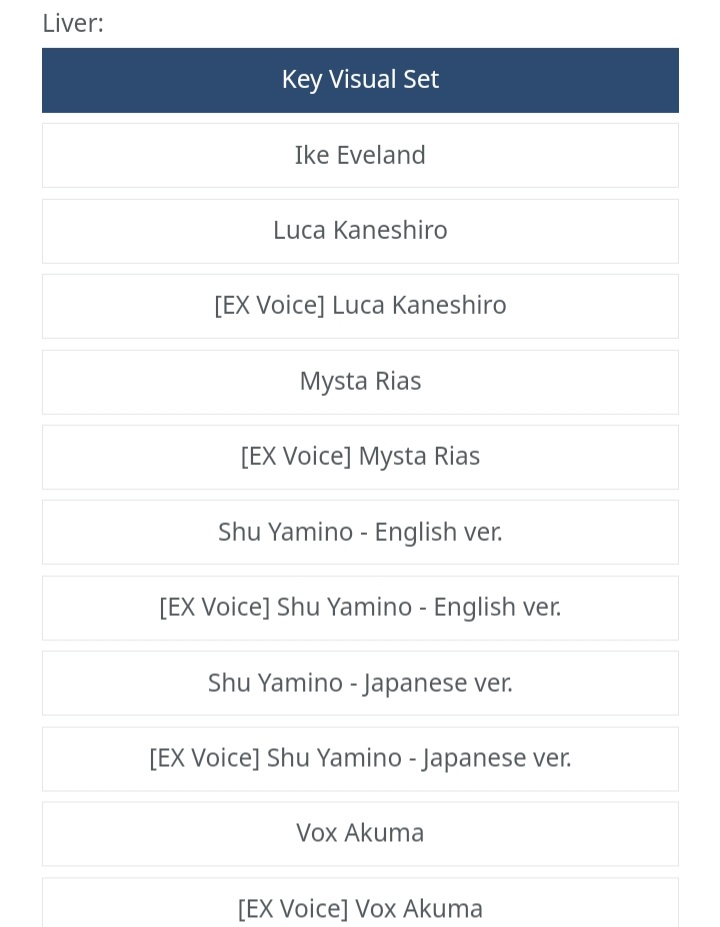The image size is (720, 927).
Task: Select Shu Yamino - English ver.
Action: 360,532
